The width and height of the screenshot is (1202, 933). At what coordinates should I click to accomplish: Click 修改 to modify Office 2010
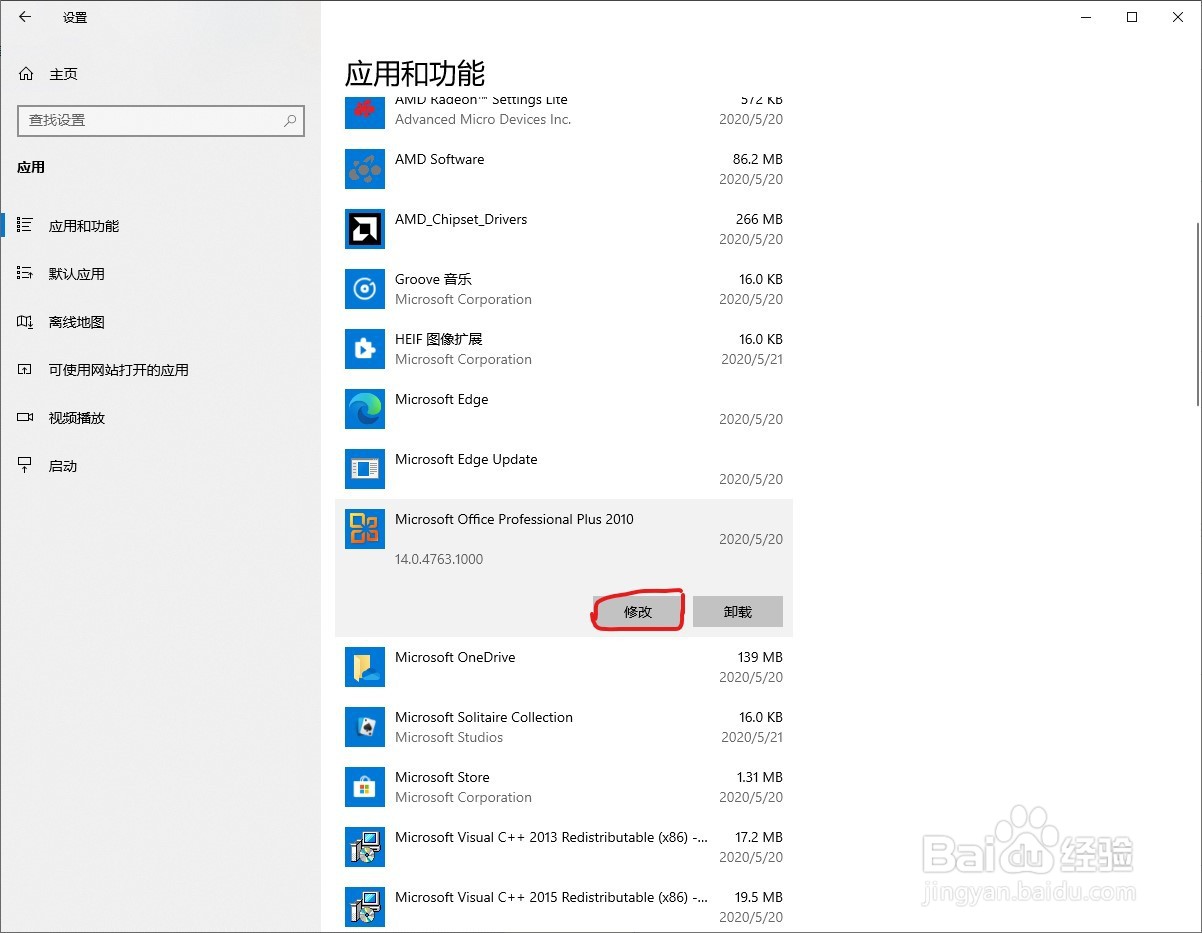click(x=638, y=612)
